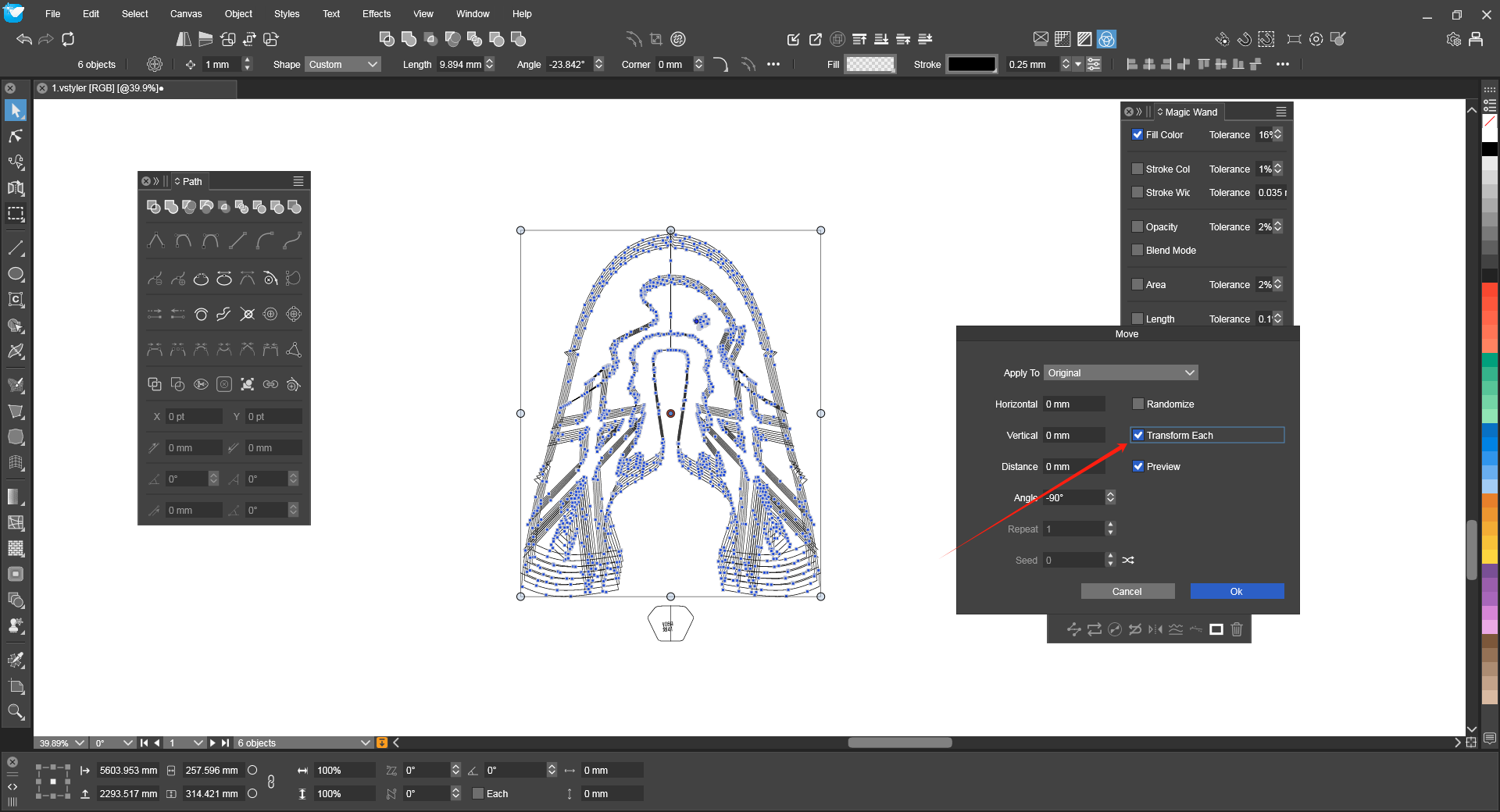Disable Fill Color in Magic Wand
1500x812 pixels.
1137,134
